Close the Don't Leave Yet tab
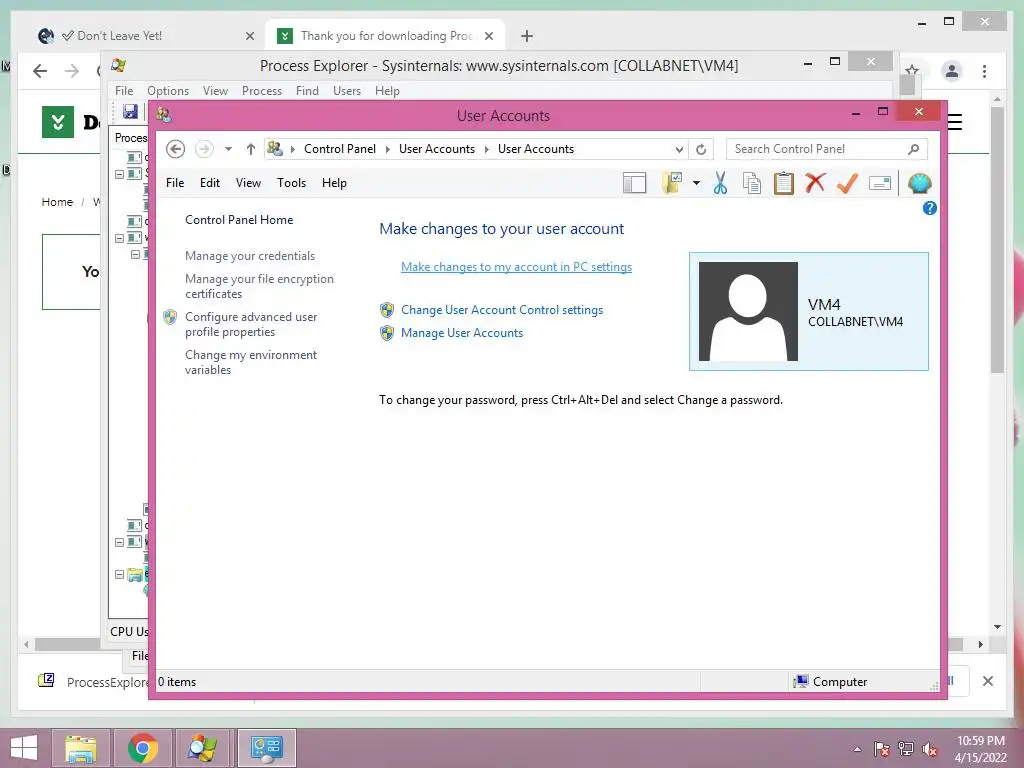1024x768 pixels. 249,37
